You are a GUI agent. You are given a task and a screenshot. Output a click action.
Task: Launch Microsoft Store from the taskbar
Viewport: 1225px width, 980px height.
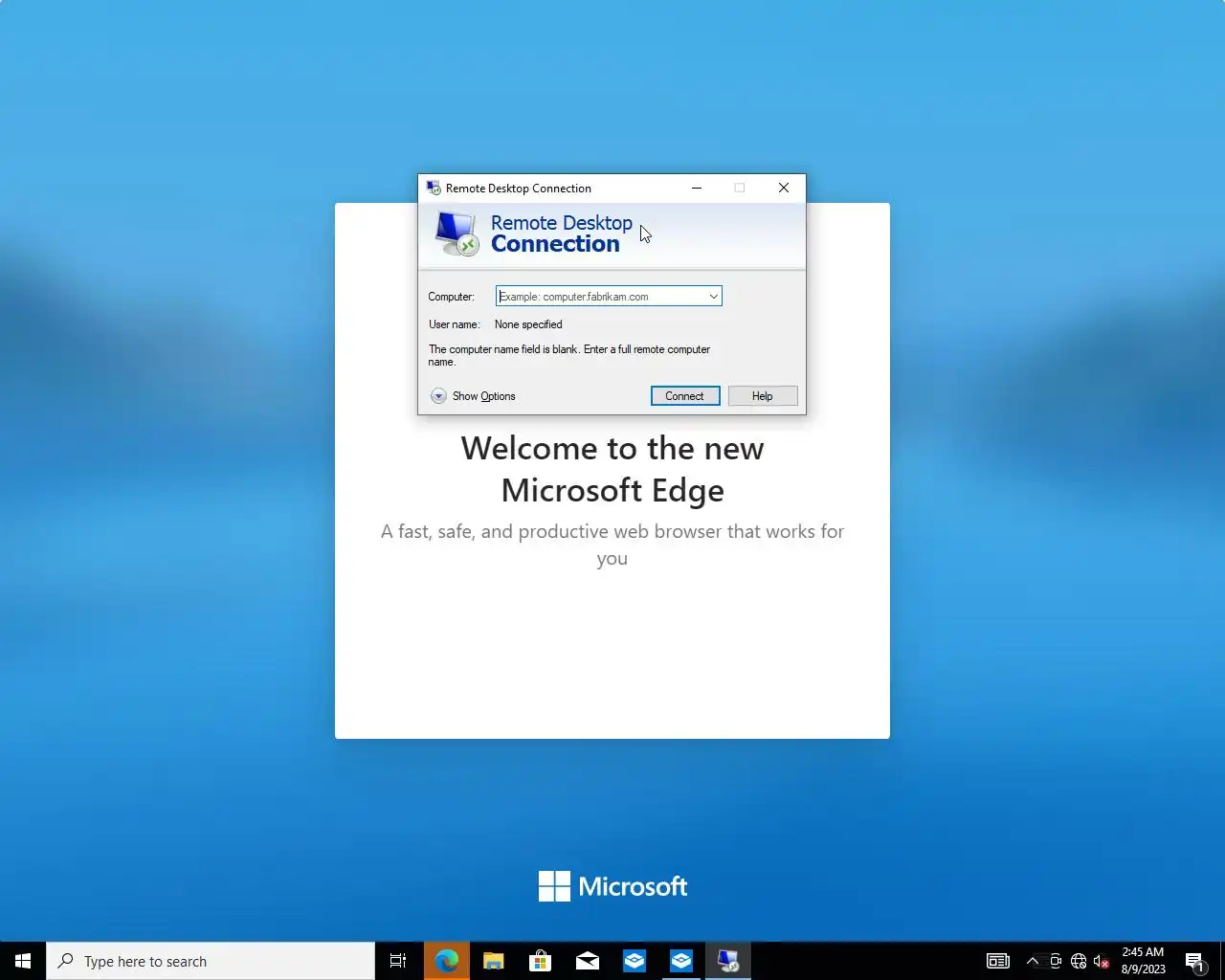point(541,961)
